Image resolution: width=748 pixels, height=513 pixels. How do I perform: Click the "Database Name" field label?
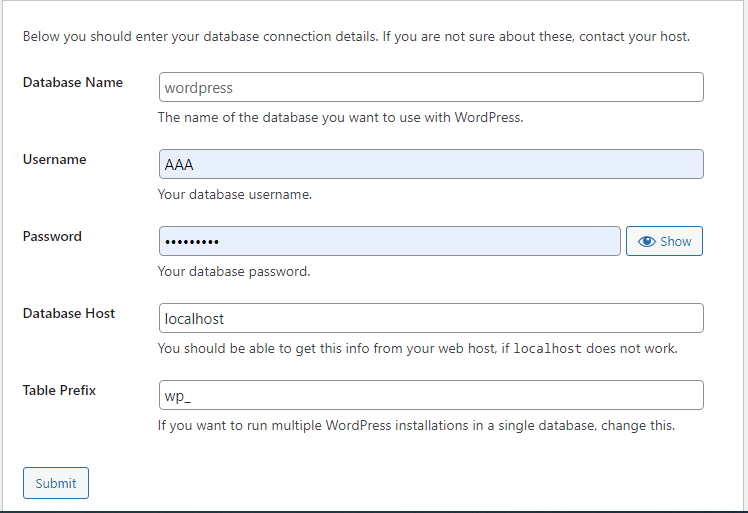point(73,82)
